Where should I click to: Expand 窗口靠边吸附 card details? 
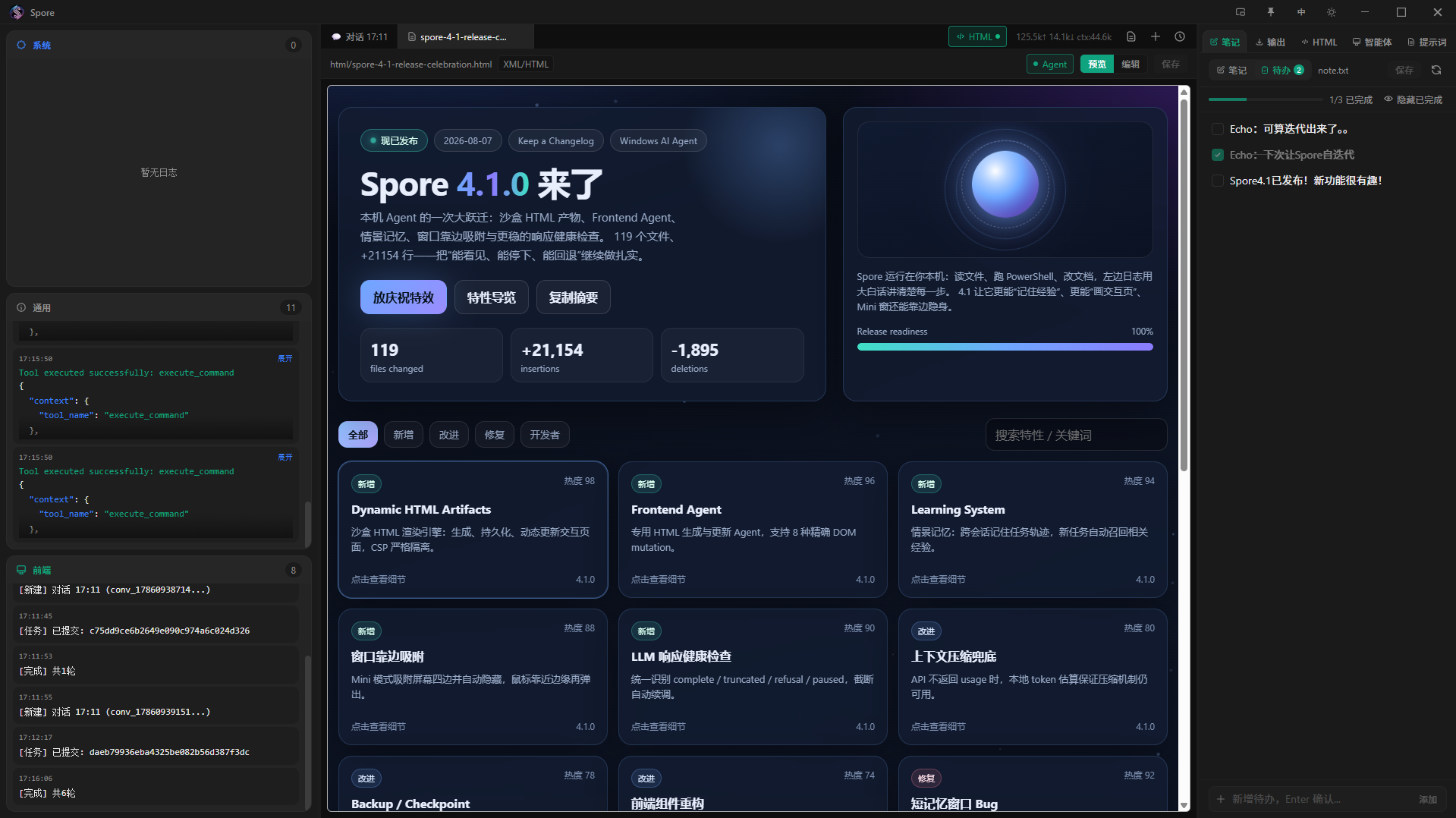(x=473, y=677)
